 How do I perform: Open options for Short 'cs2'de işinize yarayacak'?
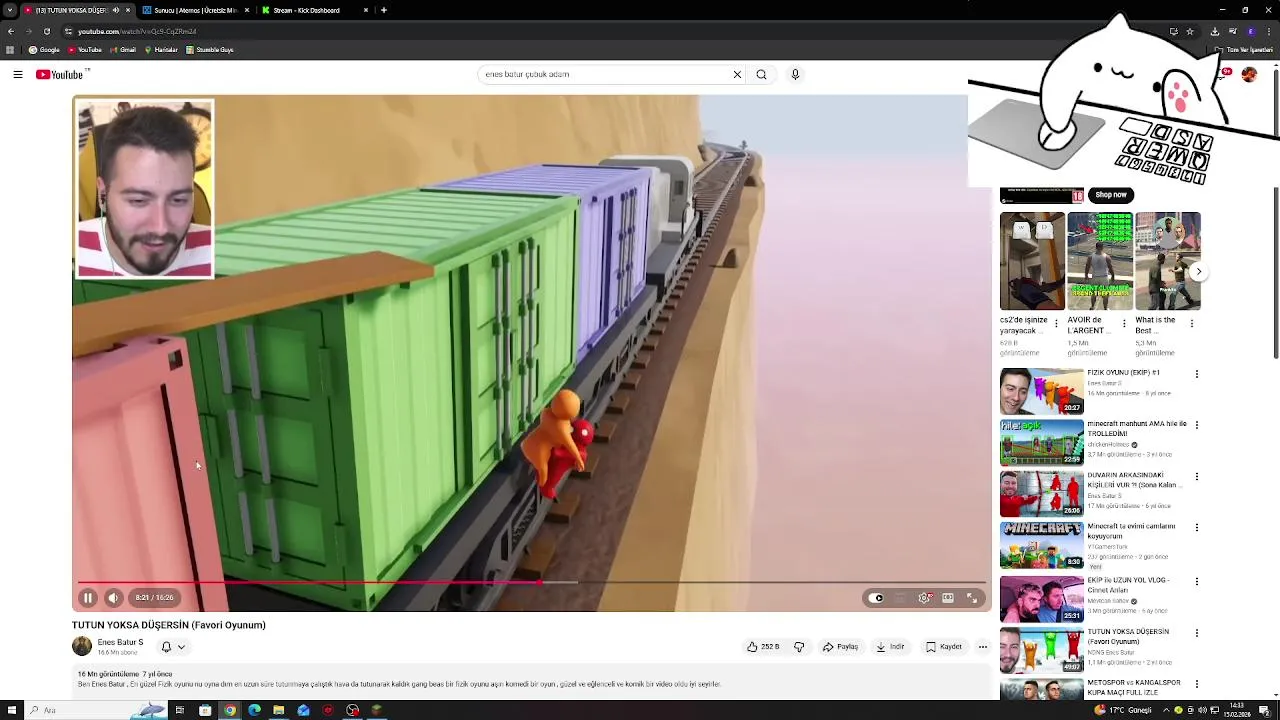[x=1056, y=324]
